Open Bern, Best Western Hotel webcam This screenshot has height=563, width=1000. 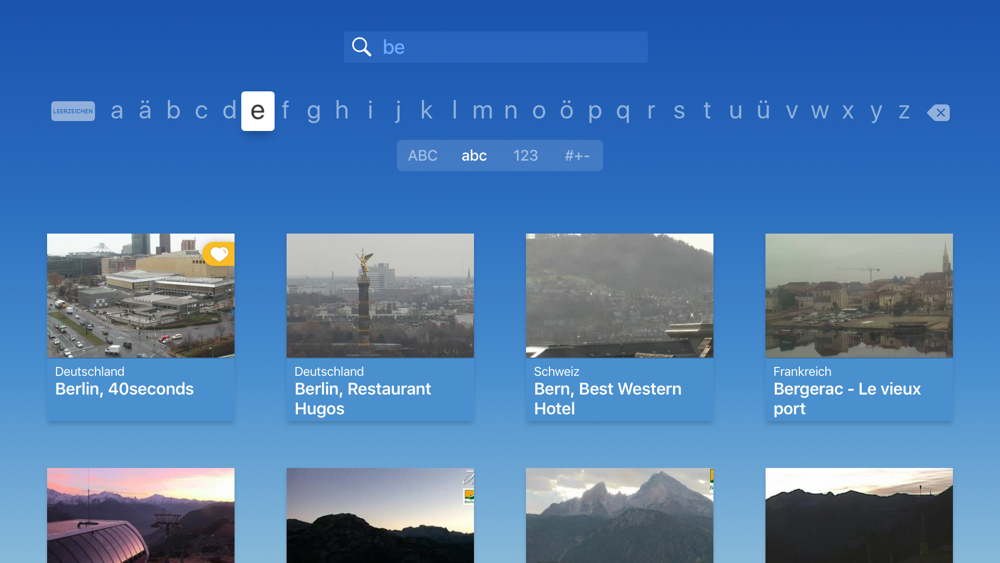619,327
